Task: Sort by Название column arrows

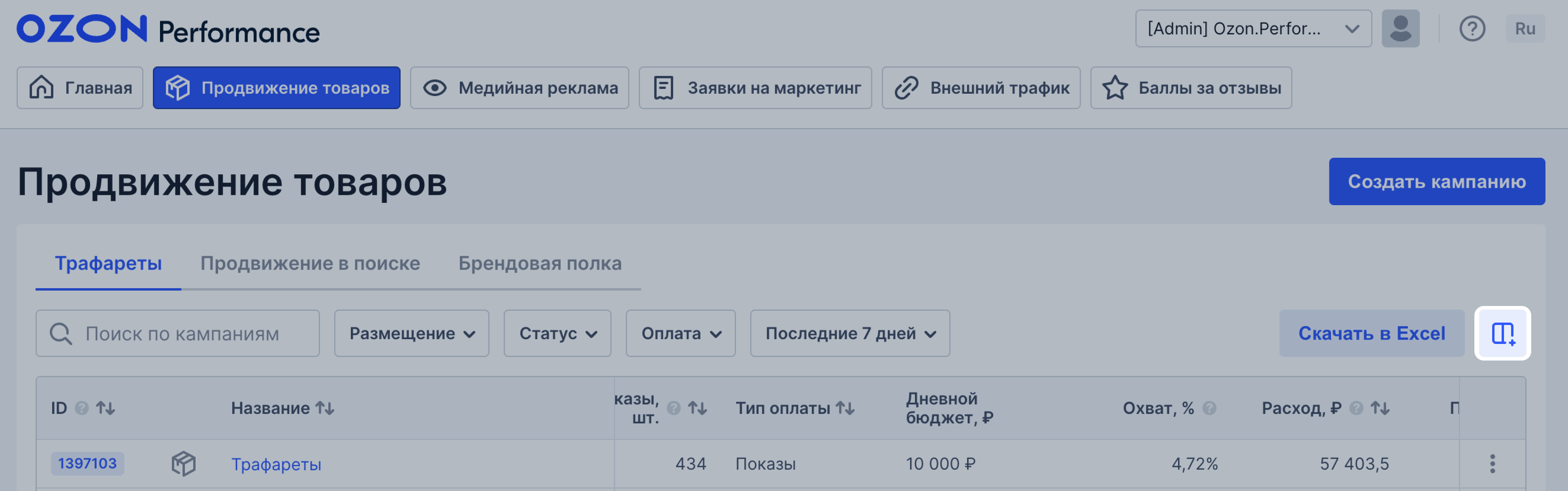Action: tap(324, 408)
